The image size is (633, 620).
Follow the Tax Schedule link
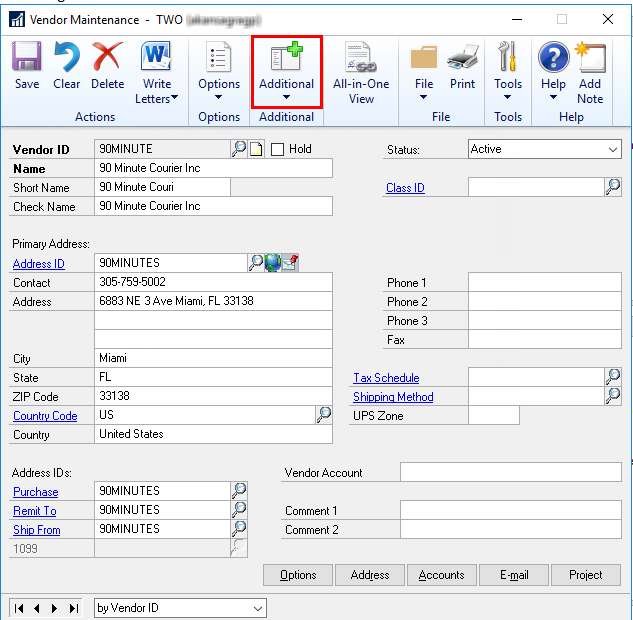[x=386, y=378]
